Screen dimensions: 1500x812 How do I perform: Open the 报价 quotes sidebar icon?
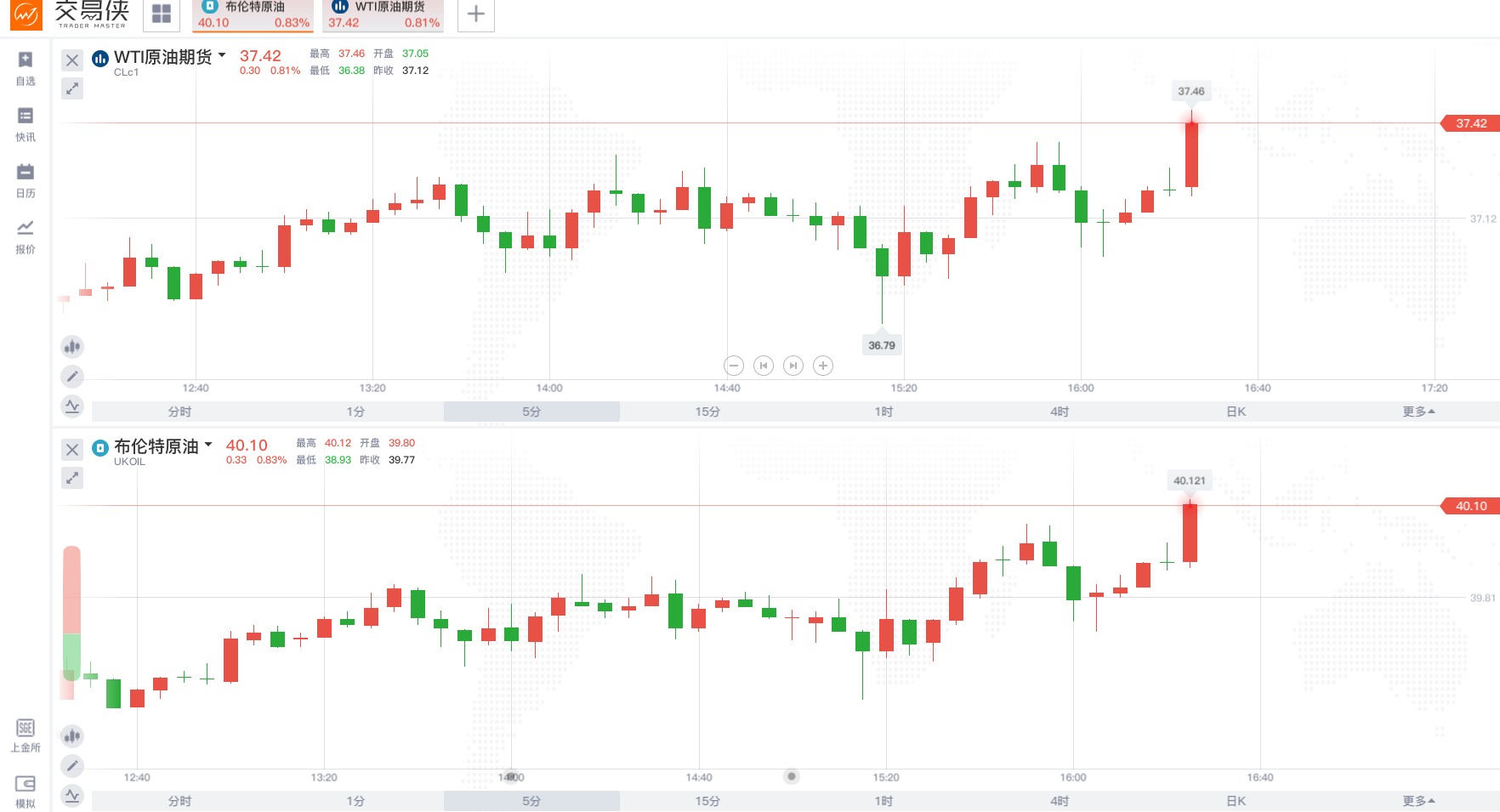(26, 236)
